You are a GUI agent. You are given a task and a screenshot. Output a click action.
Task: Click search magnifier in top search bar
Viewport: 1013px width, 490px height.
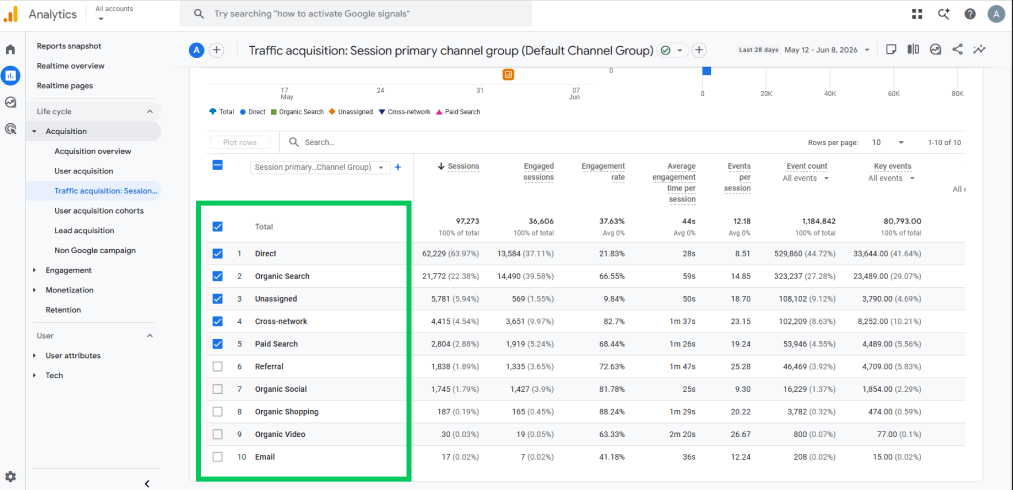(x=199, y=14)
